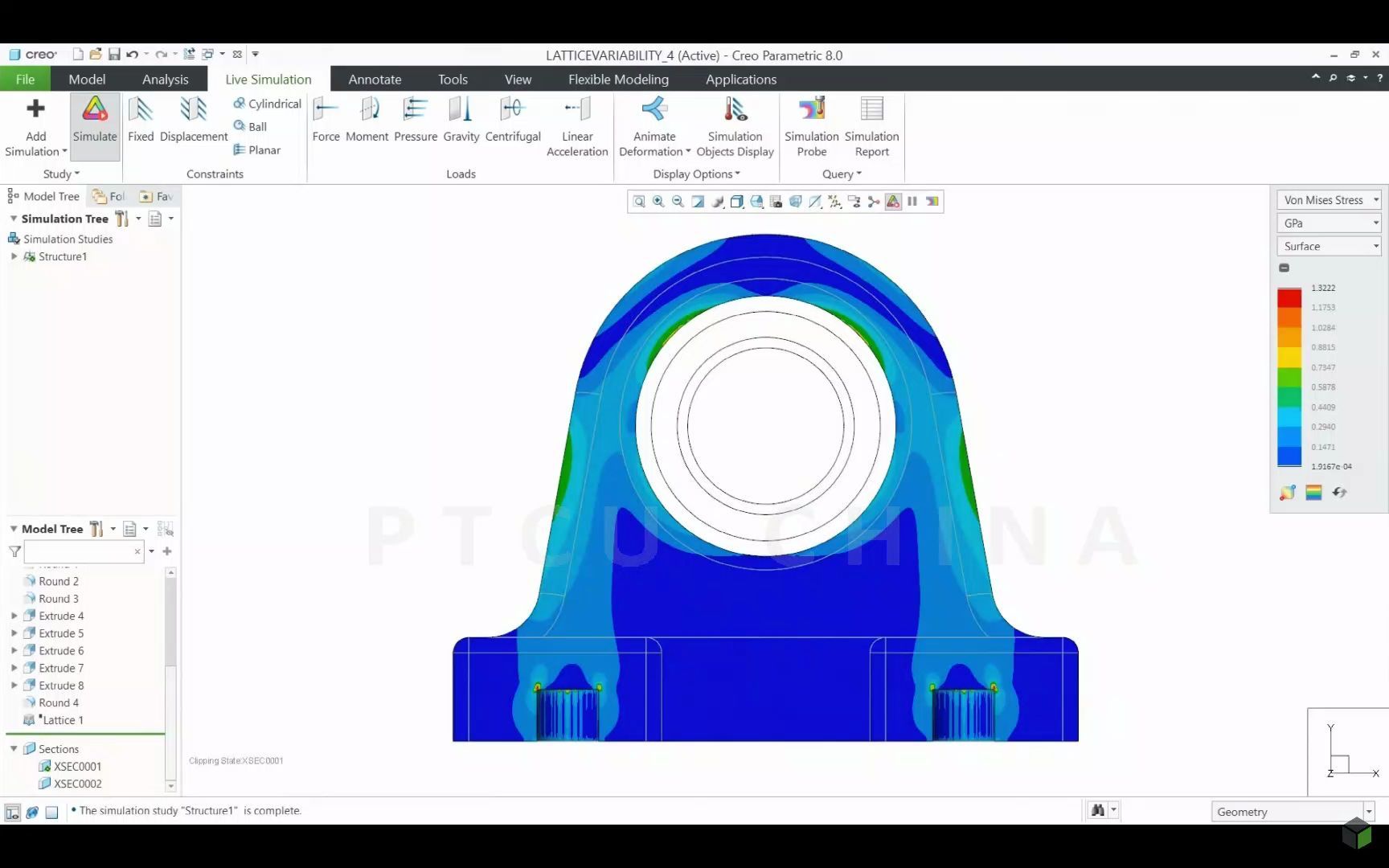Pause the live simulation
This screenshot has width=1389, height=868.
point(912,201)
